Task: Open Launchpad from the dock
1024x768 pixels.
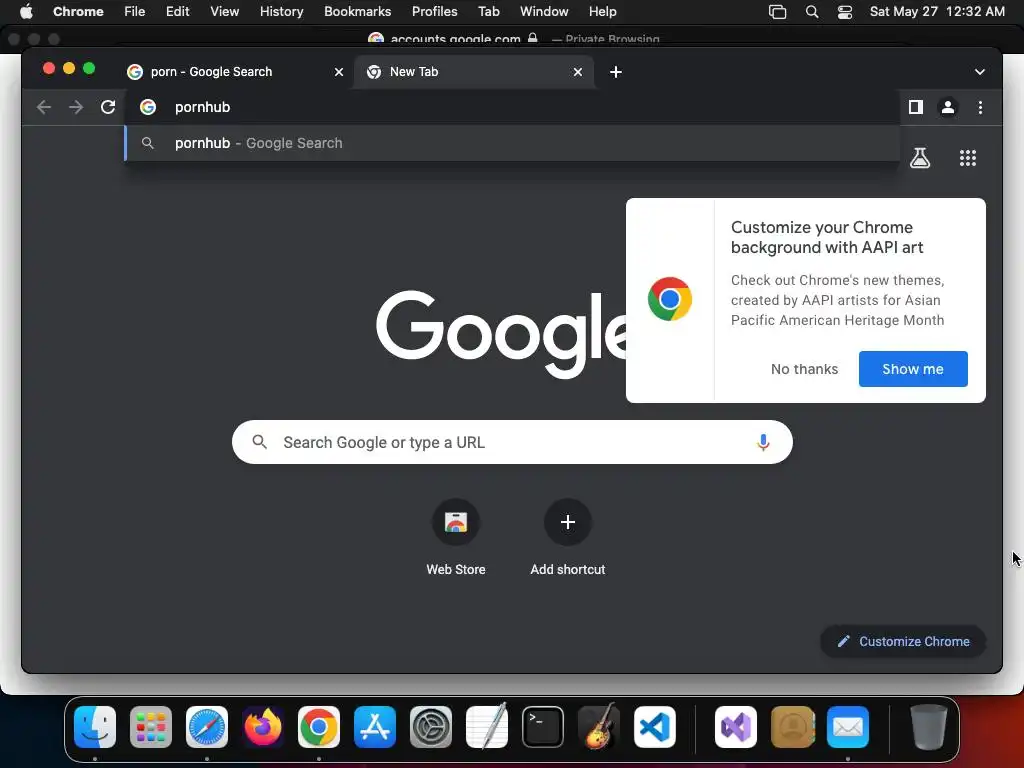Action: [x=151, y=727]
